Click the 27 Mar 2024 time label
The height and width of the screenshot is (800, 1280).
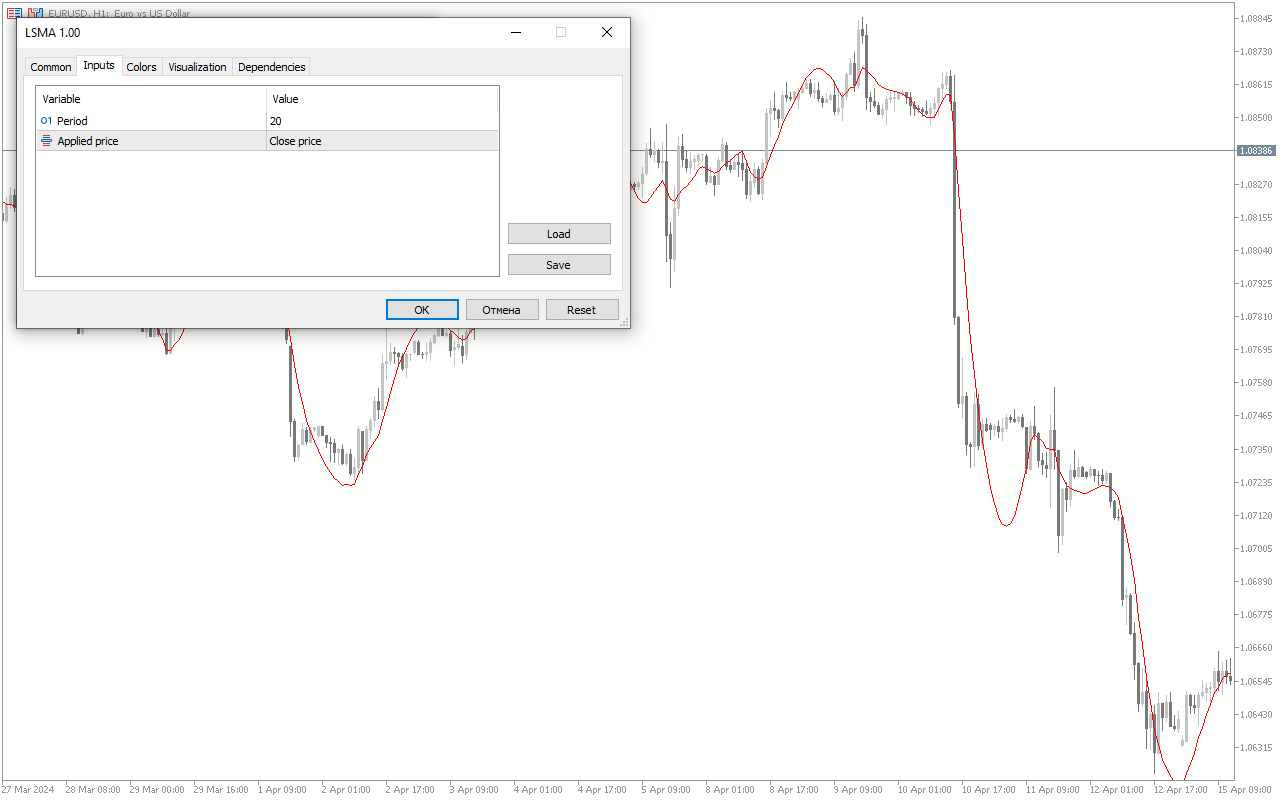click(29, 790)
